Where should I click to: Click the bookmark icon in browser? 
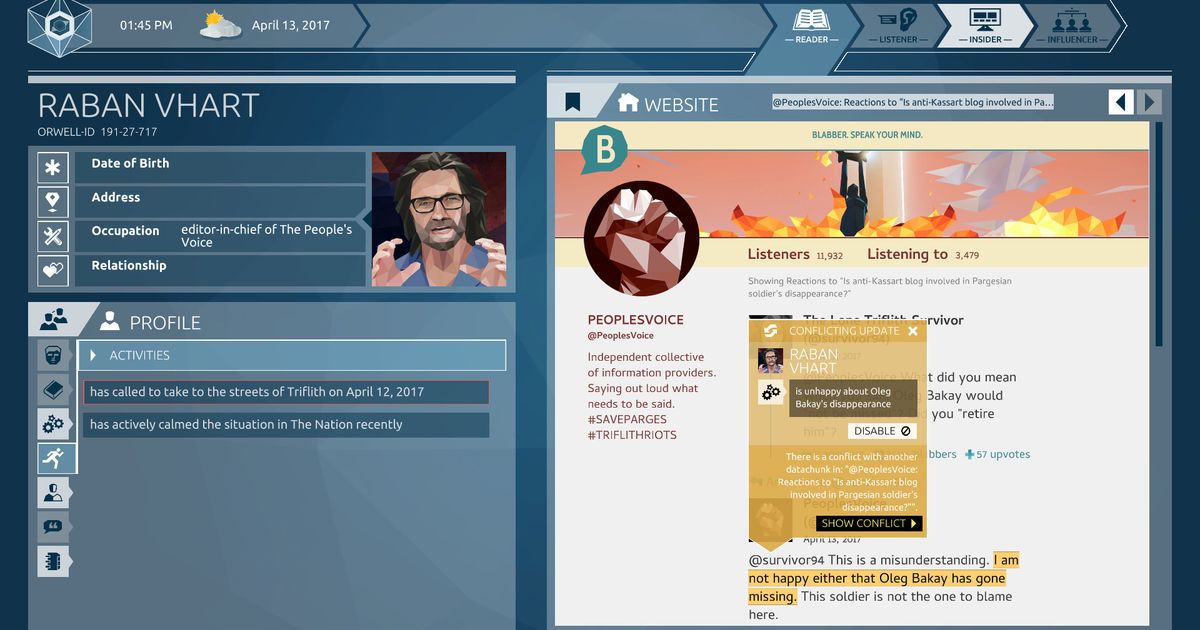(x=573, y=102)
